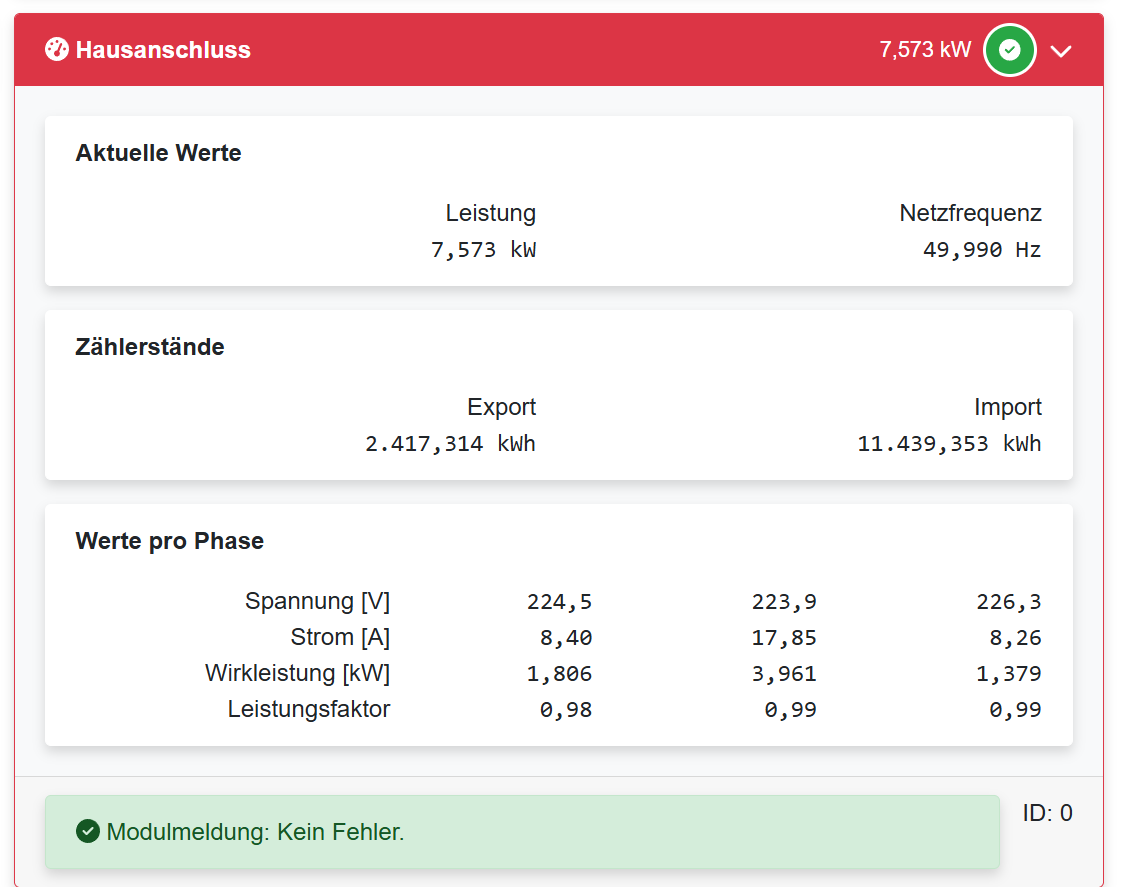
Task: Click the Hausanschluss header title
Action: coord(163,50)
